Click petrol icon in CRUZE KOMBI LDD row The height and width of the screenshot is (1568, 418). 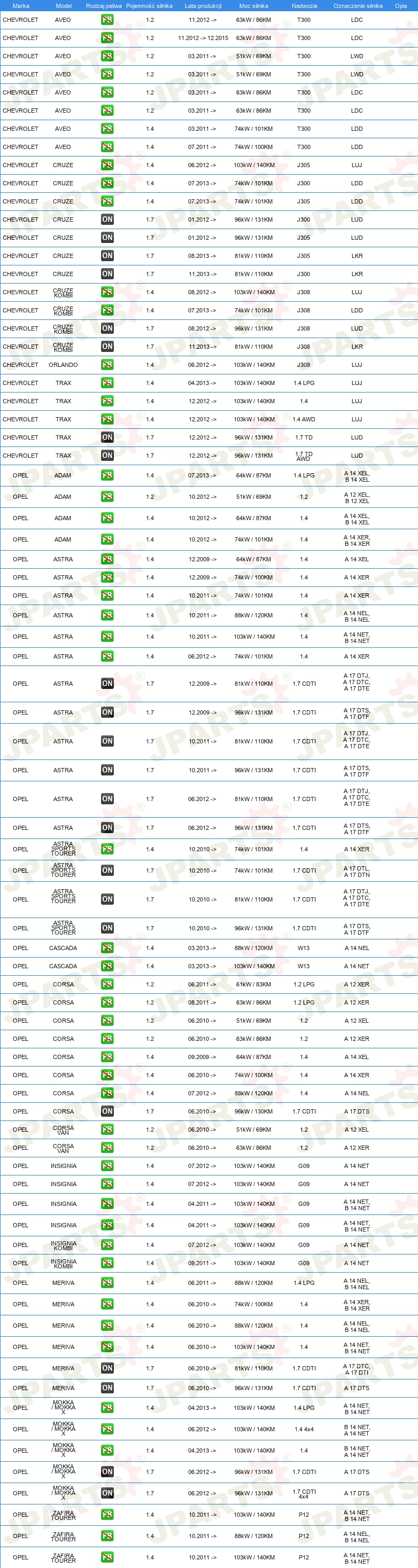[x=107, y=310]
